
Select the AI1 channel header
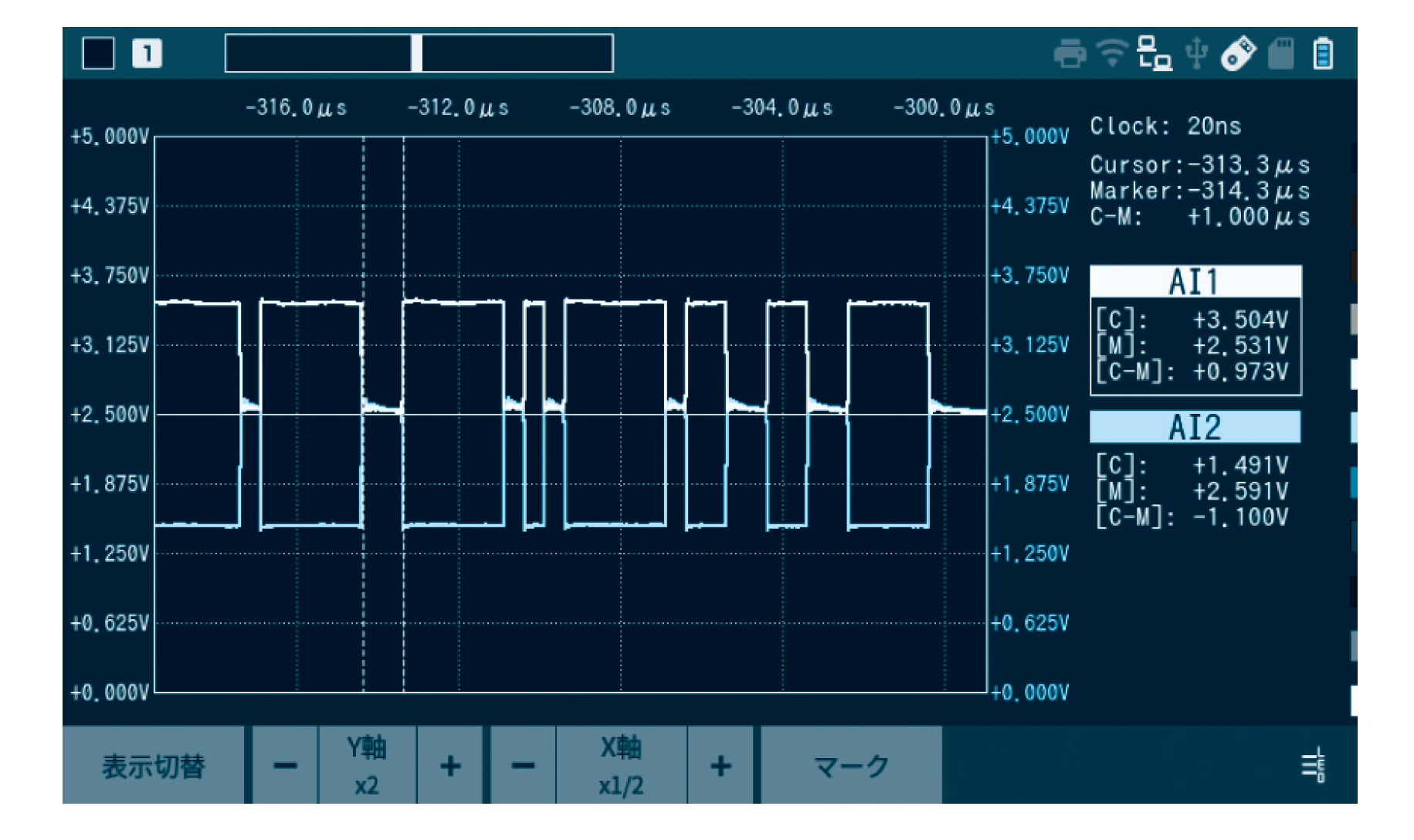tap(1195, 282)
